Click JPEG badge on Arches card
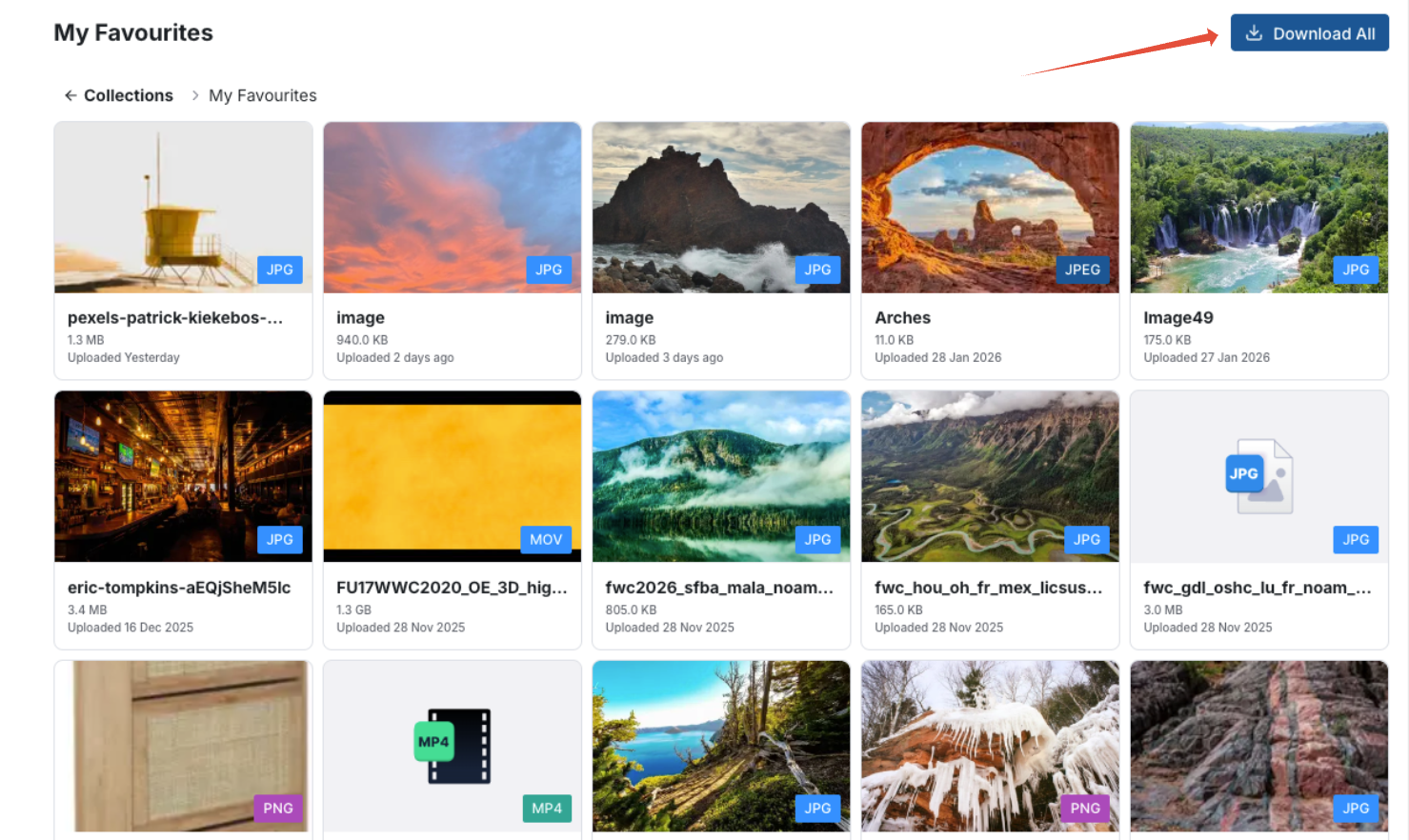The height and width of the screenshot is (840, 1409). point(1082,270)
